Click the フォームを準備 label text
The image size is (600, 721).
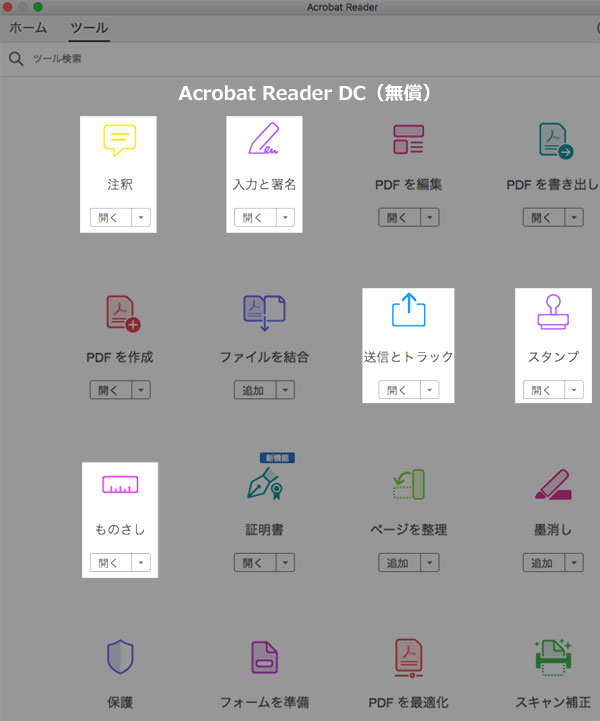click(x=264, y=702)
